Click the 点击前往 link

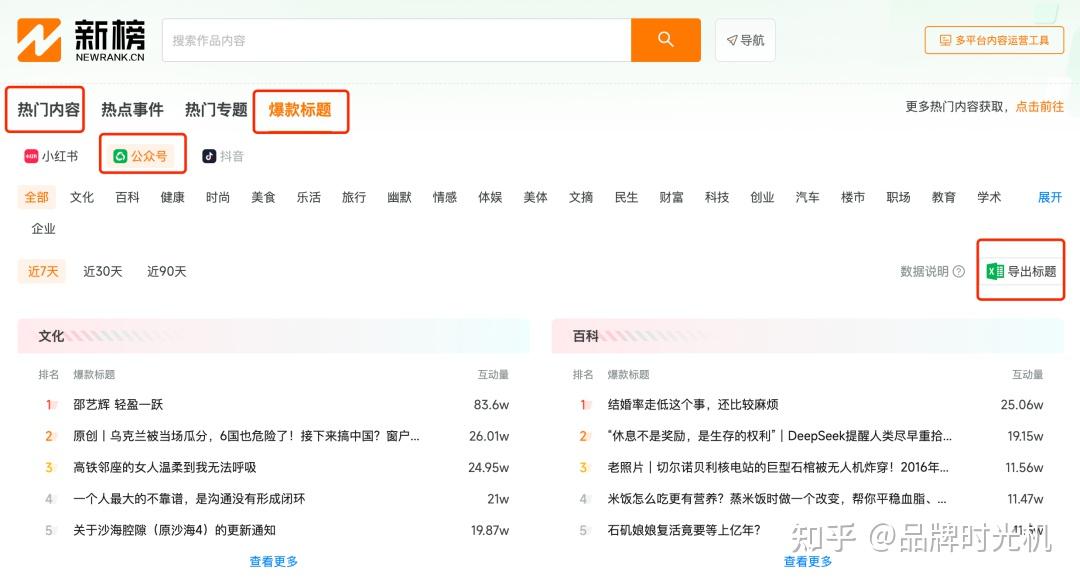[x=1038, y=105]
